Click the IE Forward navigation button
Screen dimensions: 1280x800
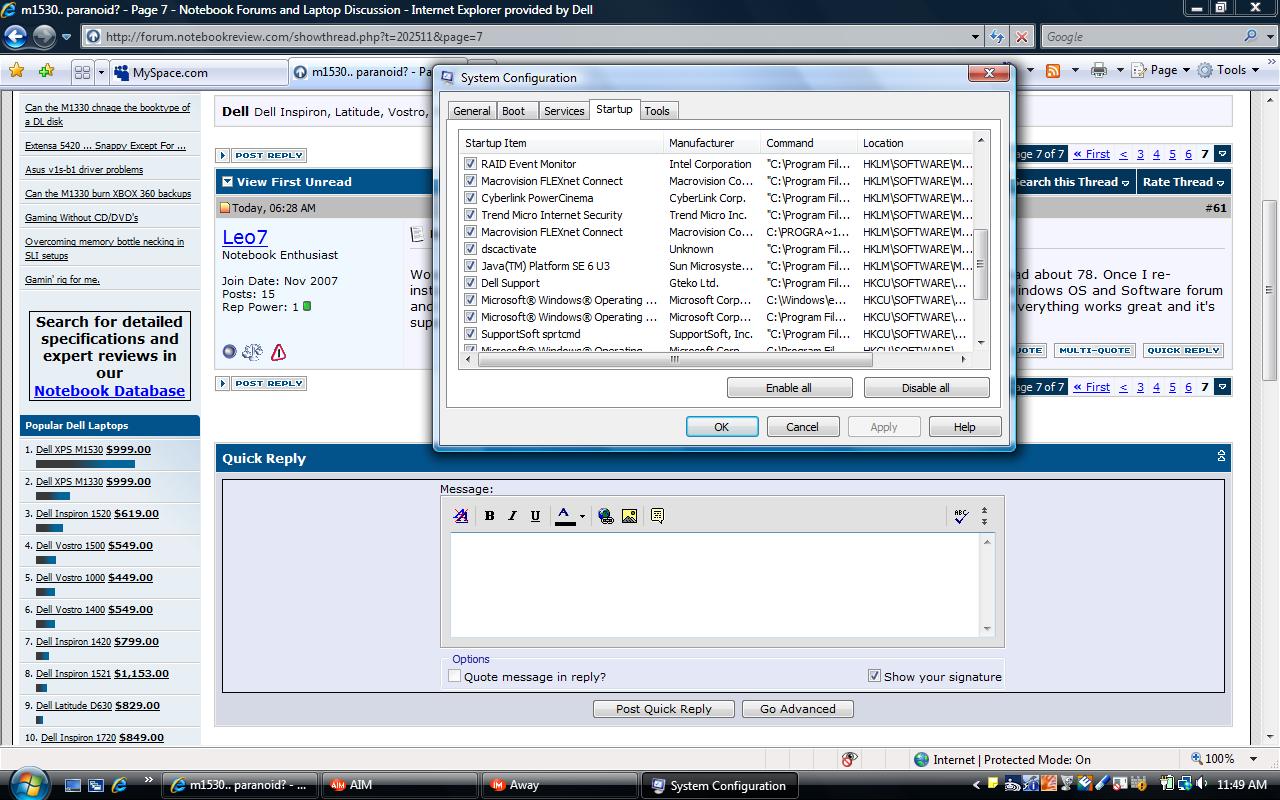[44, 37]
